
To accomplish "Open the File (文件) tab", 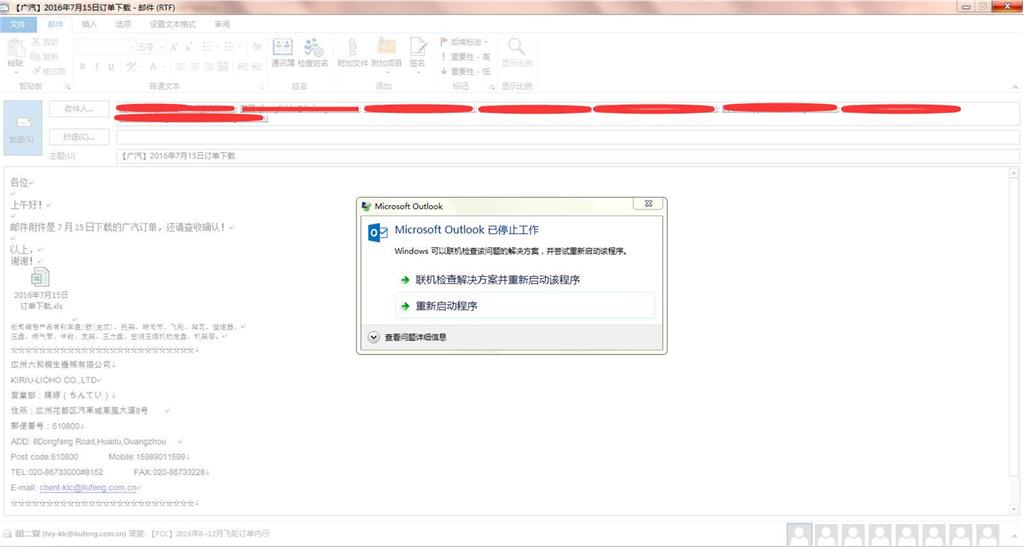I will coord(18,24).
